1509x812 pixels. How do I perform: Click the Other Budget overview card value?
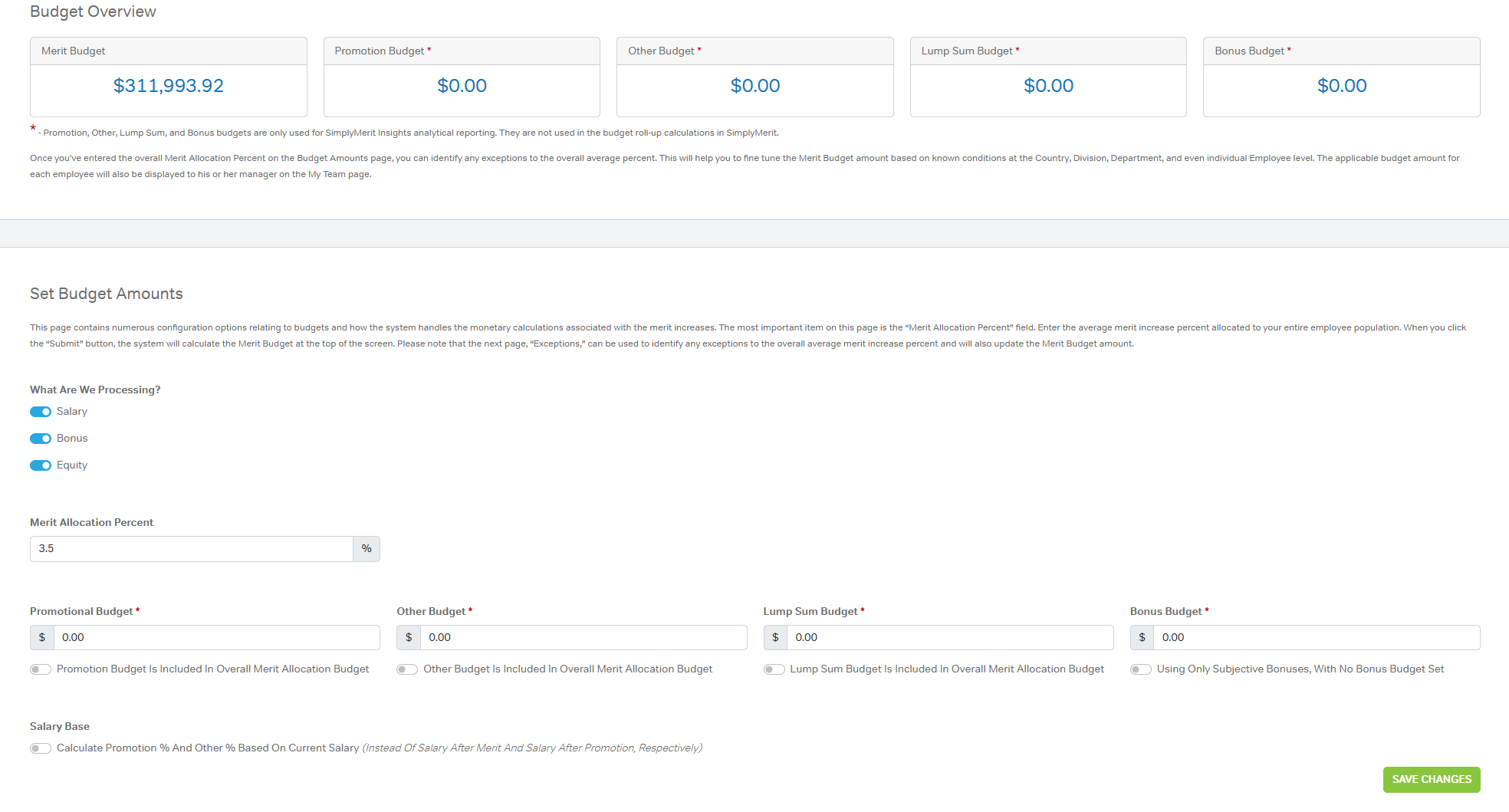tap(755, 86)
